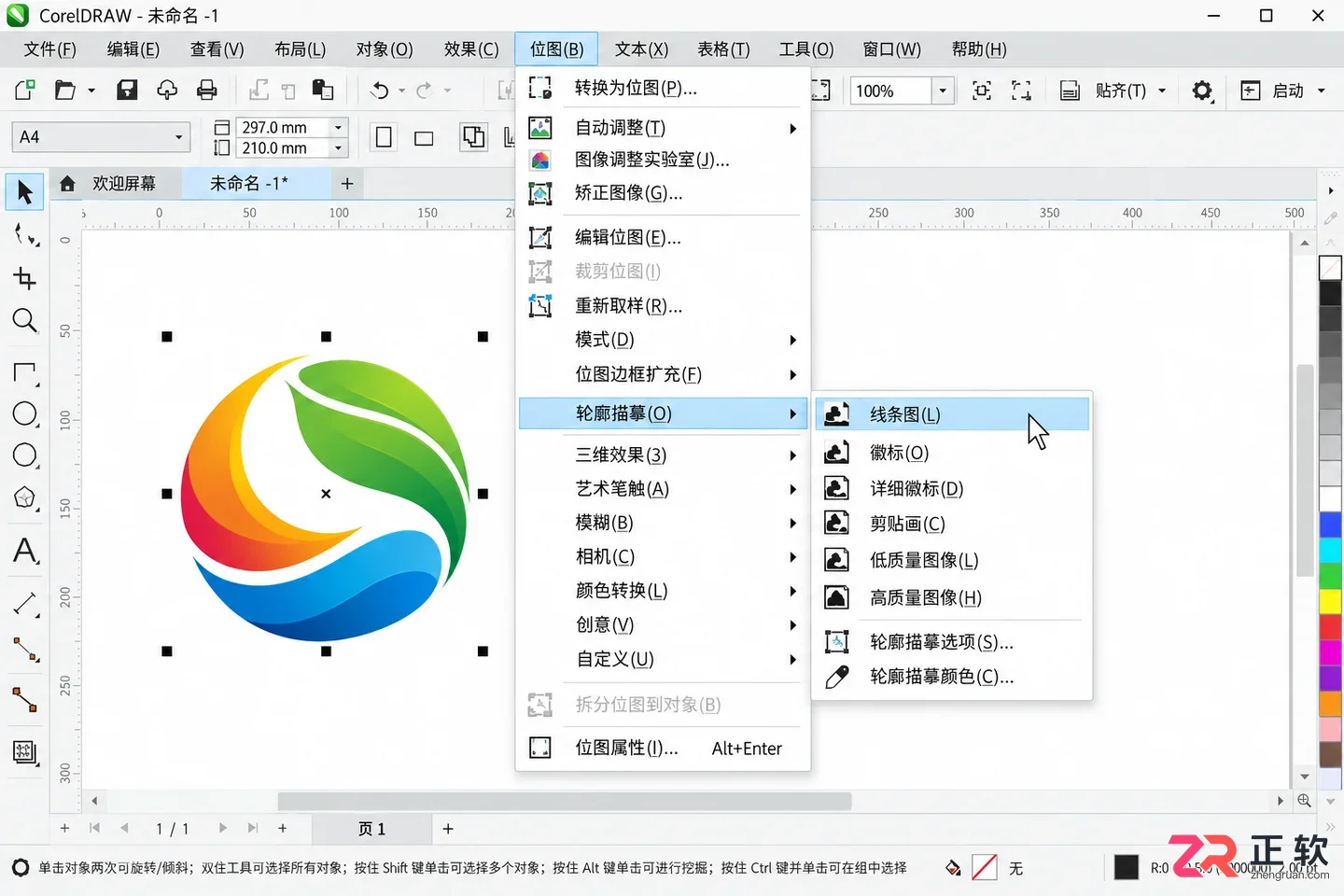1344x896 pixels.
Task: Click the horizontal scrollbar thumb
Action: (x=565, y=801)
